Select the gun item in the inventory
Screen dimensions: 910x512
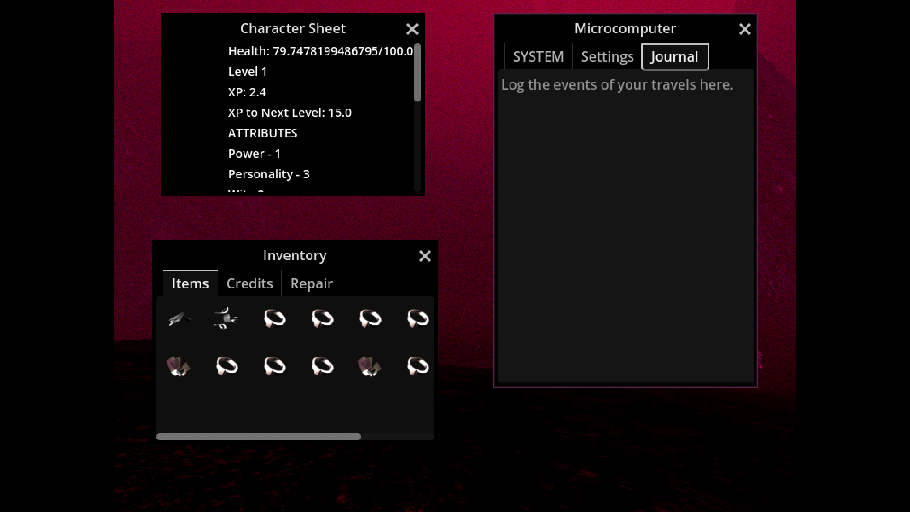point(179,319)
